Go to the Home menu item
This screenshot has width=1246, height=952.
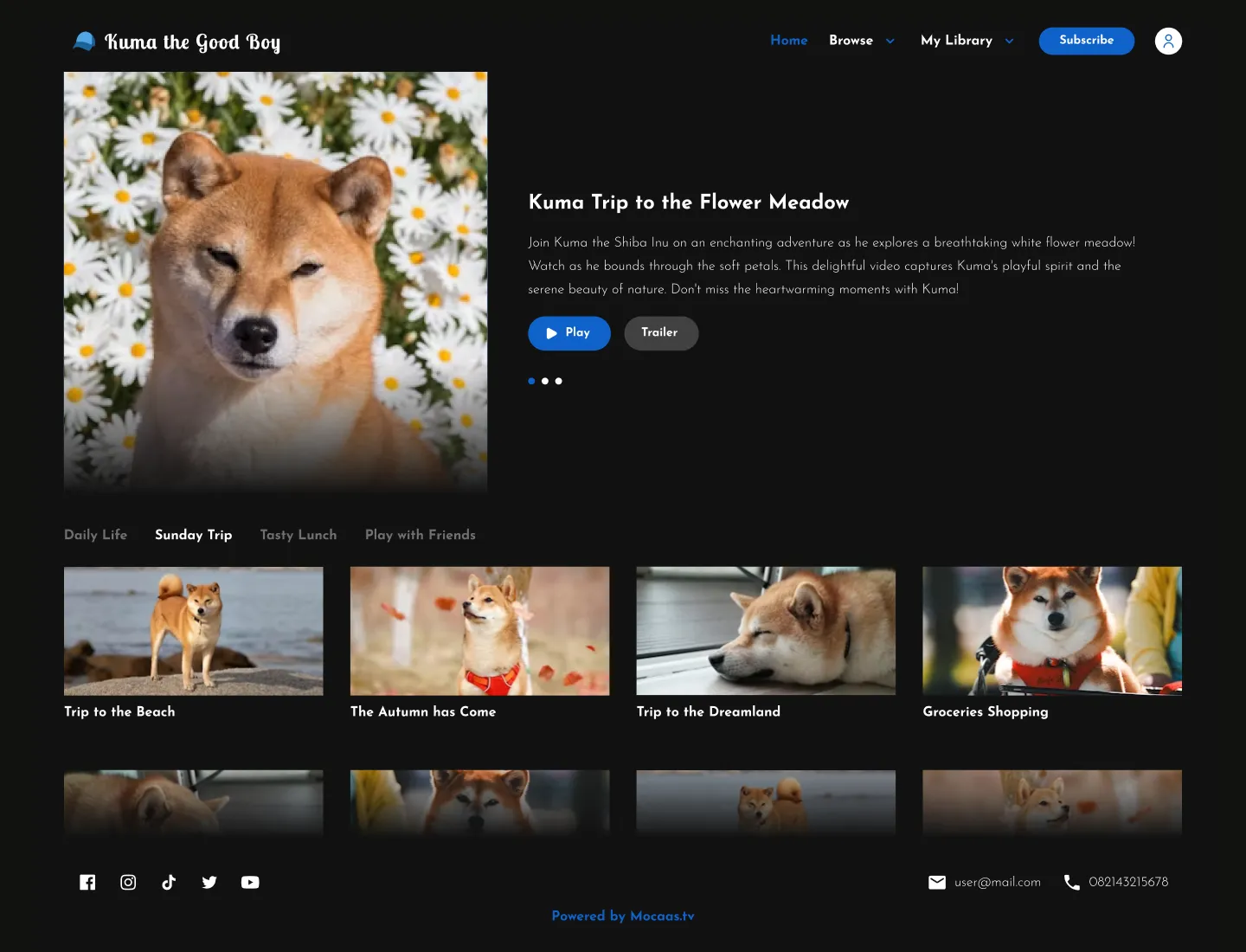788,41
